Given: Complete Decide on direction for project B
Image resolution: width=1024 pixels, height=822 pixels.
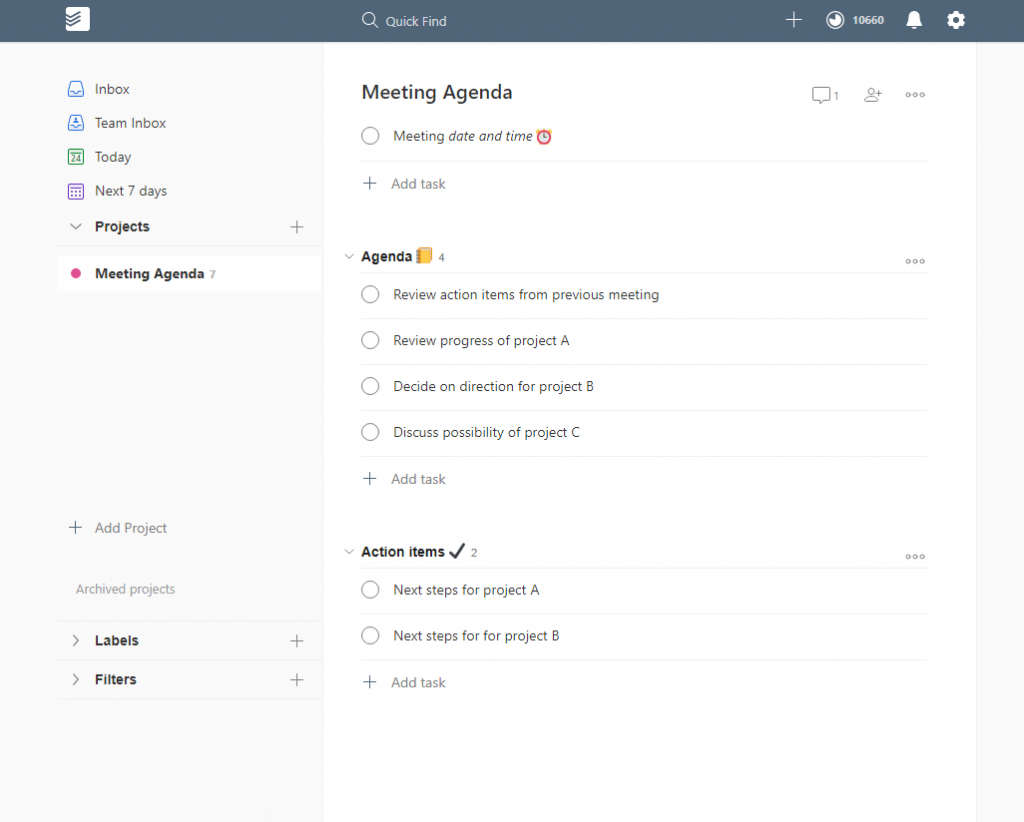Looking at the screenshot, I should pyautogui.click(x=370, y=387).
